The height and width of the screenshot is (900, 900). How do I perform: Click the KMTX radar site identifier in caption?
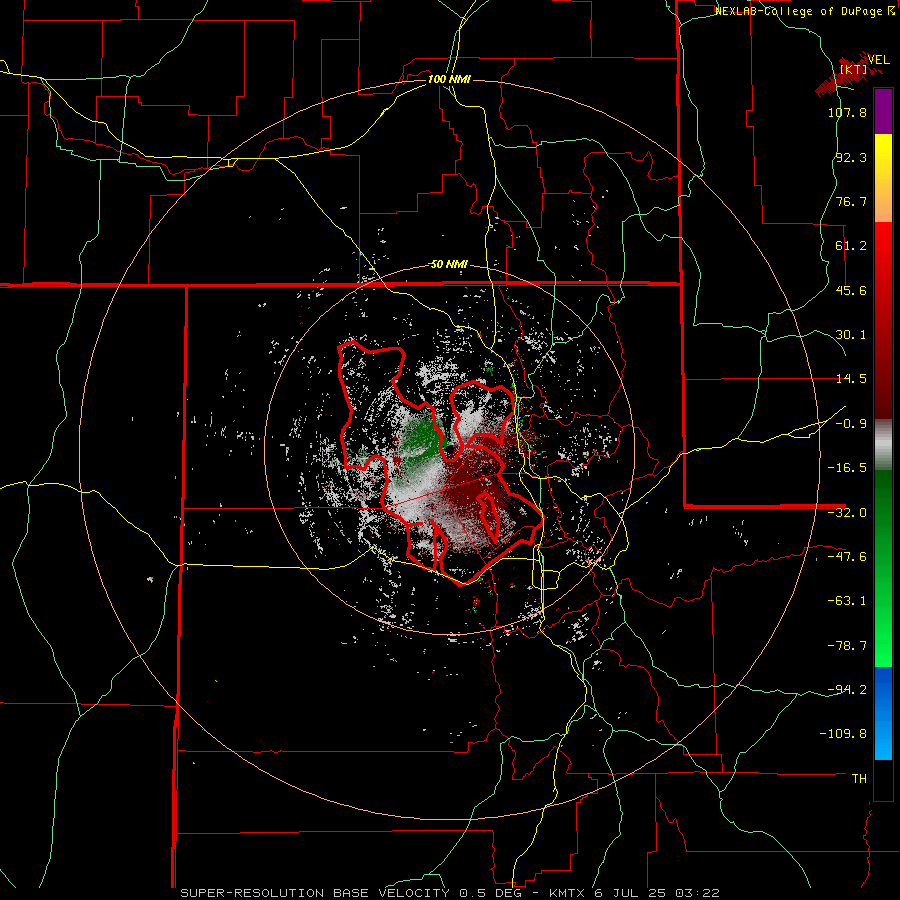pos(568,893)
